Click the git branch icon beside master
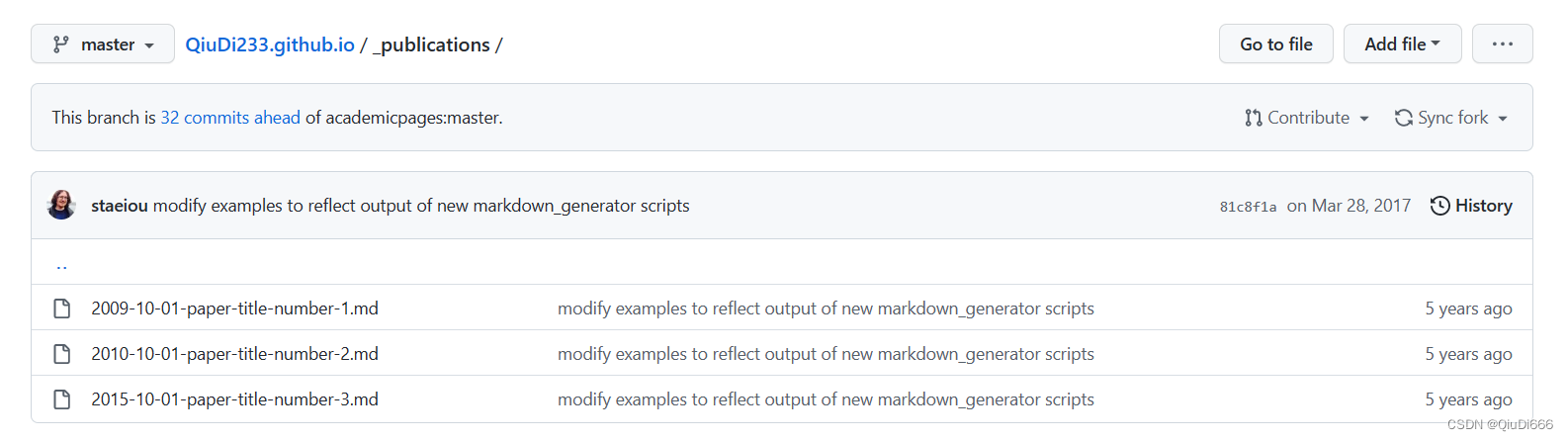This screenshot has height=441, width=1568. 61,44
